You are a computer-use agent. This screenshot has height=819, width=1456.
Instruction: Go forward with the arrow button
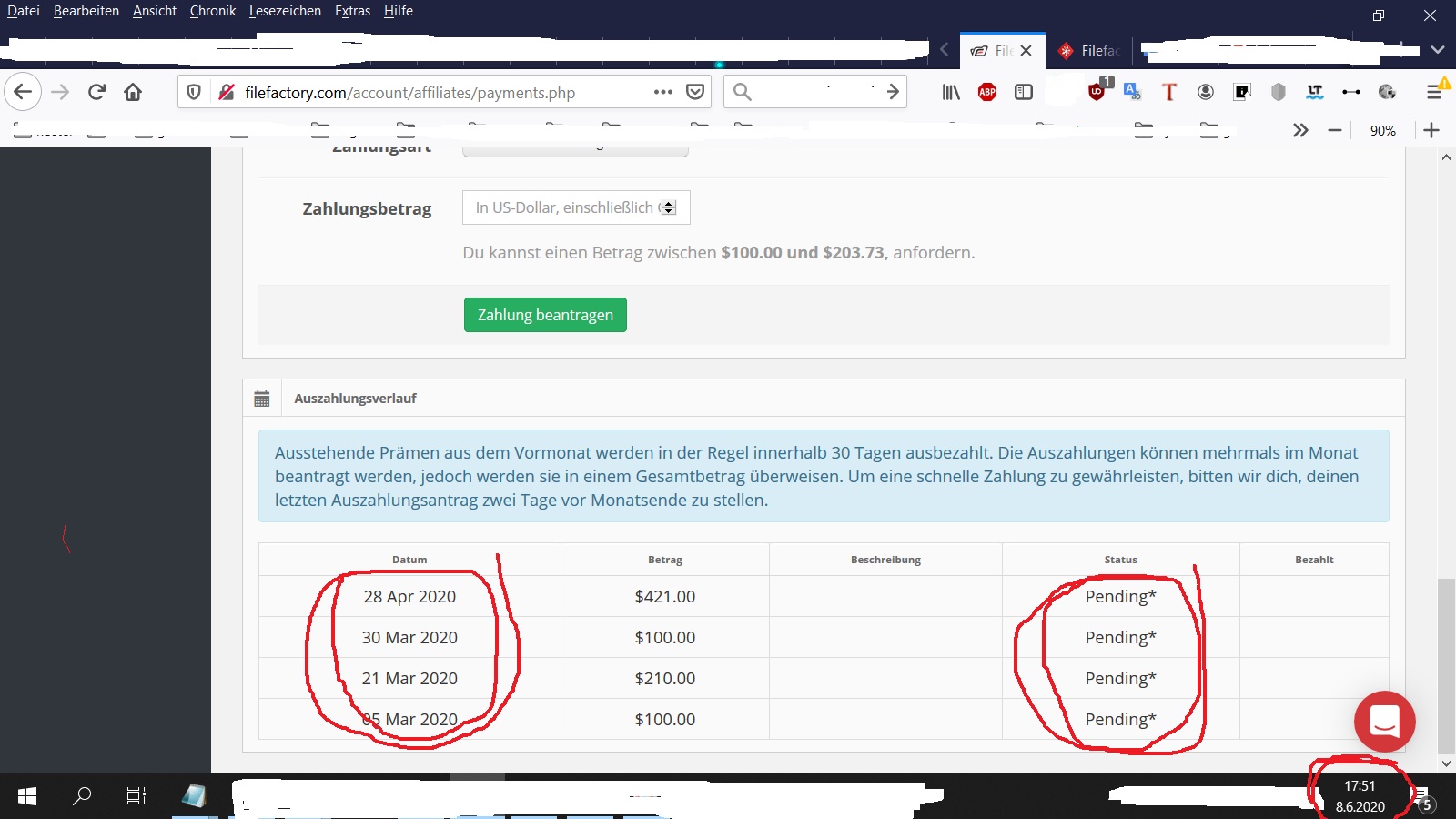[60, 92]
